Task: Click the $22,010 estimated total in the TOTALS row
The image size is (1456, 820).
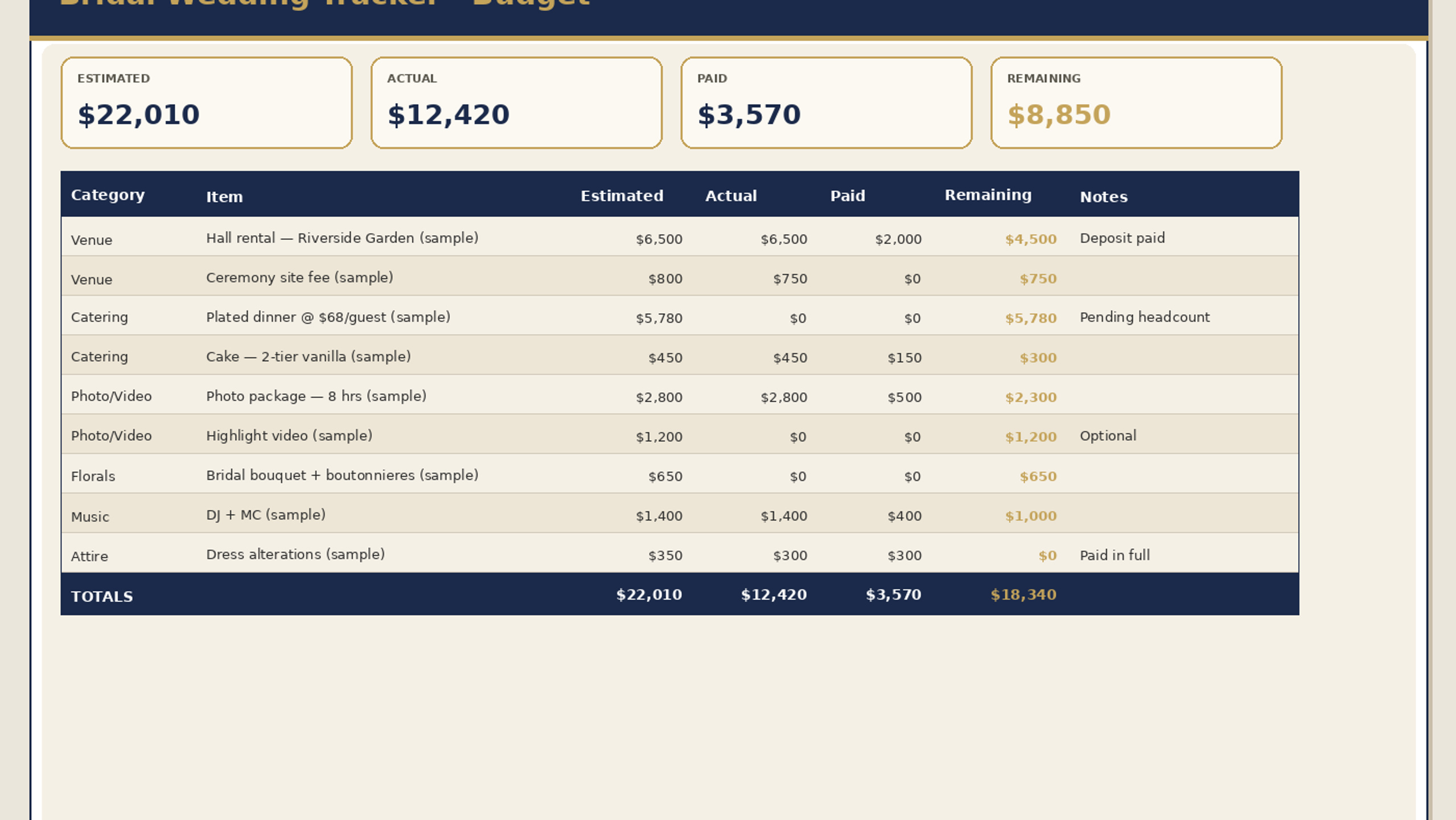Action: tap(649, 595)
